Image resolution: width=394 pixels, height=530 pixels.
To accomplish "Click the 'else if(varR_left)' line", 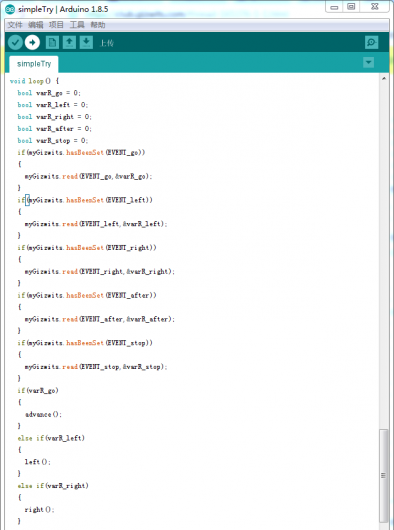I will [51, 438].
